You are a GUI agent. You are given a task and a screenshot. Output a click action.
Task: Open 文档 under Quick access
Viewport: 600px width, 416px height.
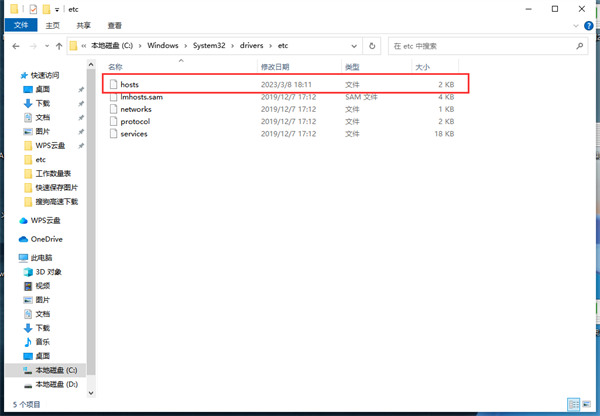click(42, 117)
